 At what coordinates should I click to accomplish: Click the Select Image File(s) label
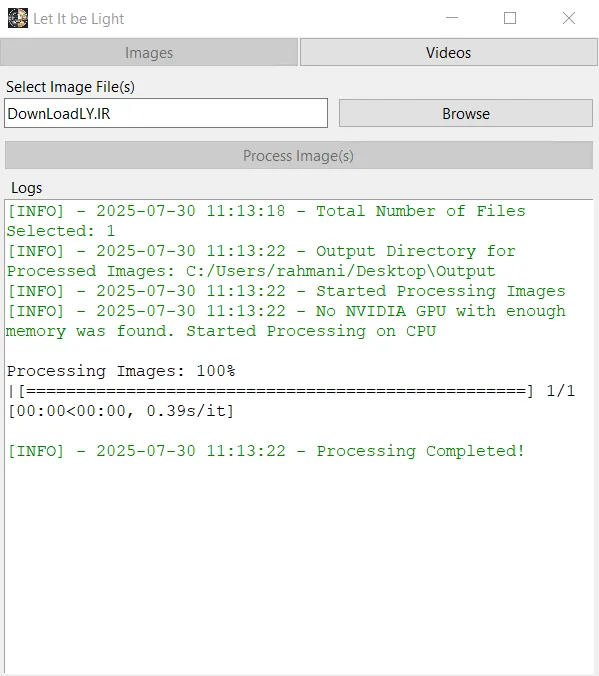[70, 87]
